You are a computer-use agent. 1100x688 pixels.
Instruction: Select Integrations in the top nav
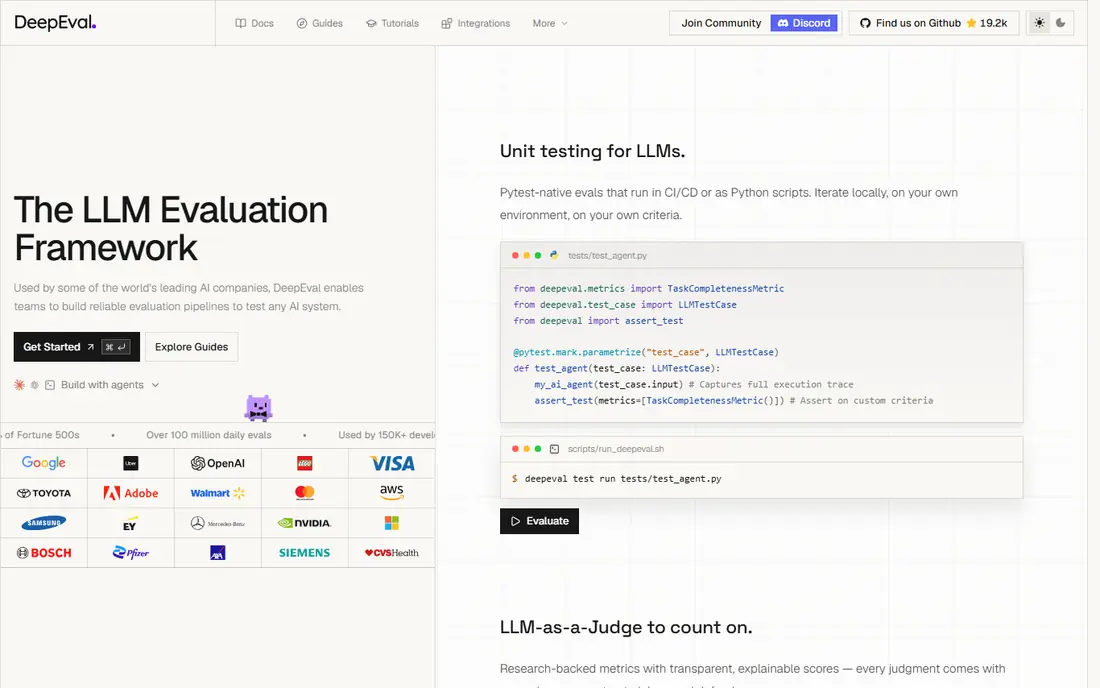476,23
